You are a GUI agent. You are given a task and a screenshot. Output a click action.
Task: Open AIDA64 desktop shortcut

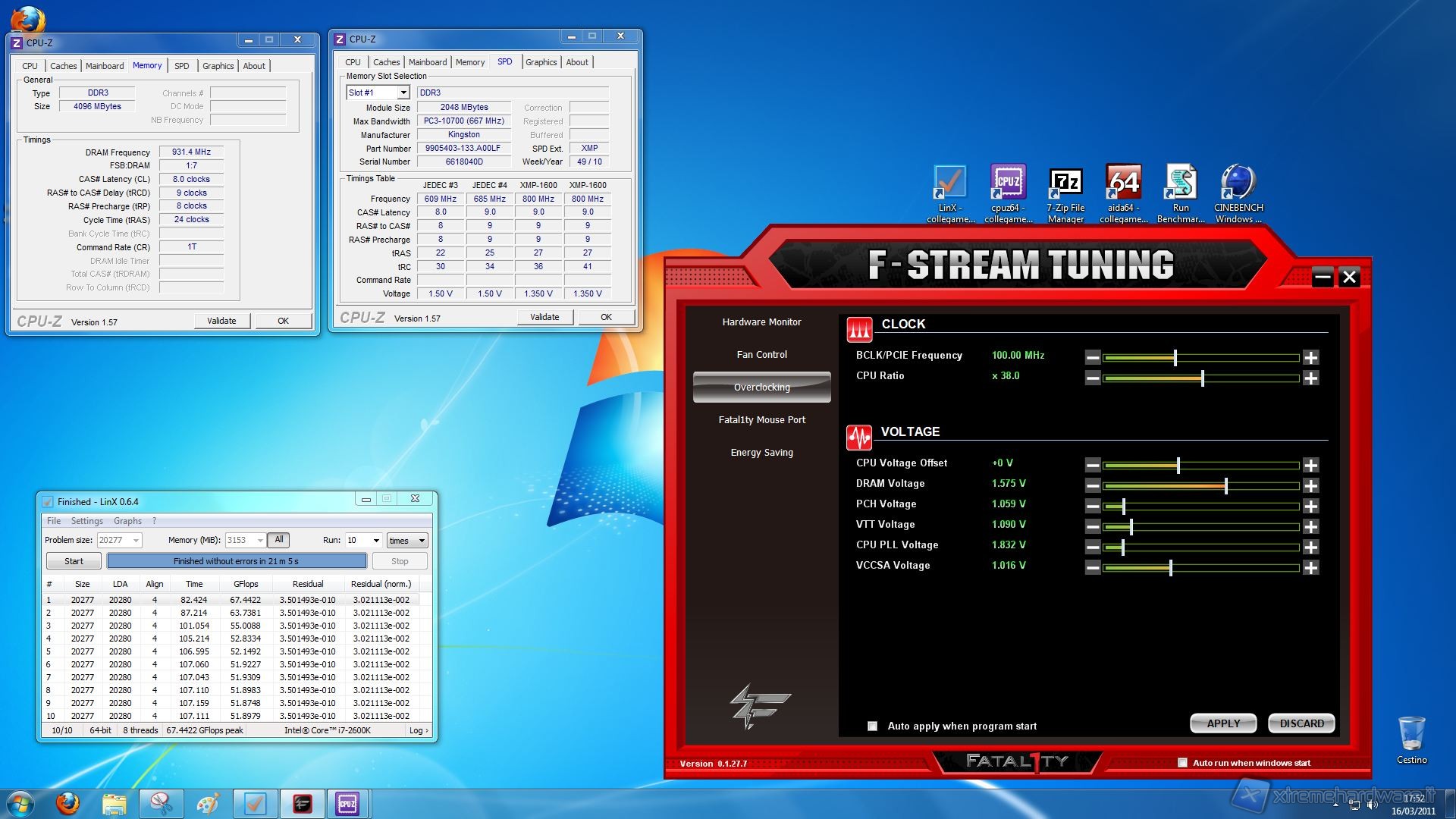click(x=1123, y=184)
